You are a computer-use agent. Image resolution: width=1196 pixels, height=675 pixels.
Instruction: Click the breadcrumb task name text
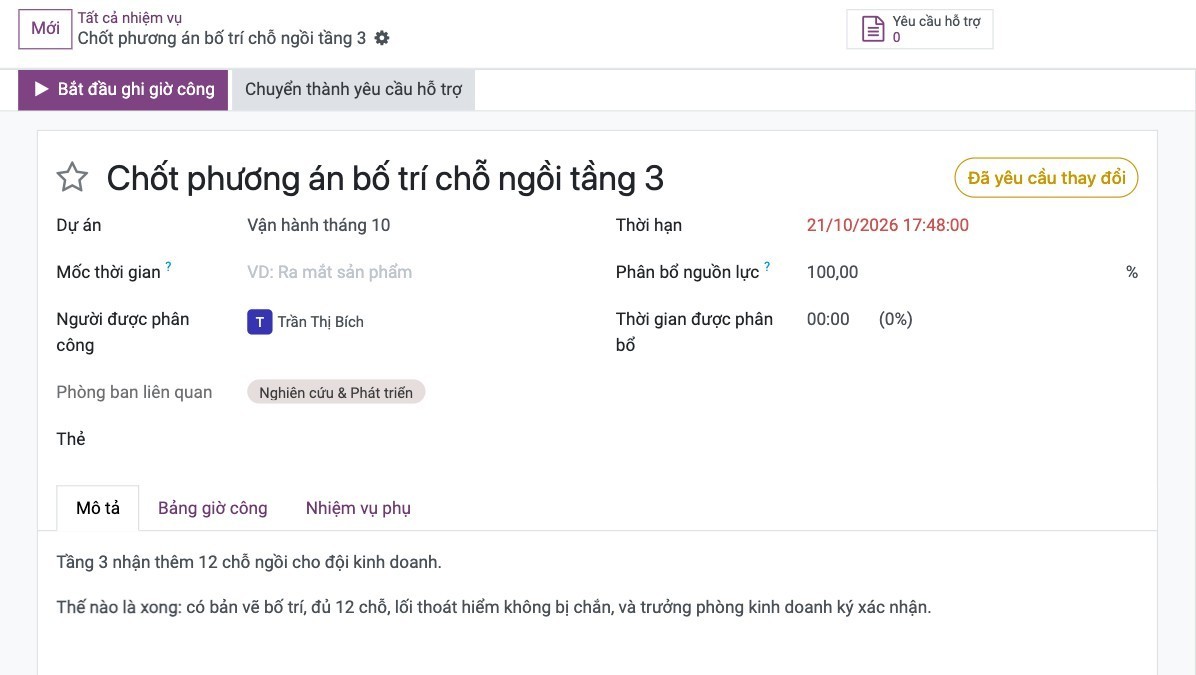click(x=222, y=38)
